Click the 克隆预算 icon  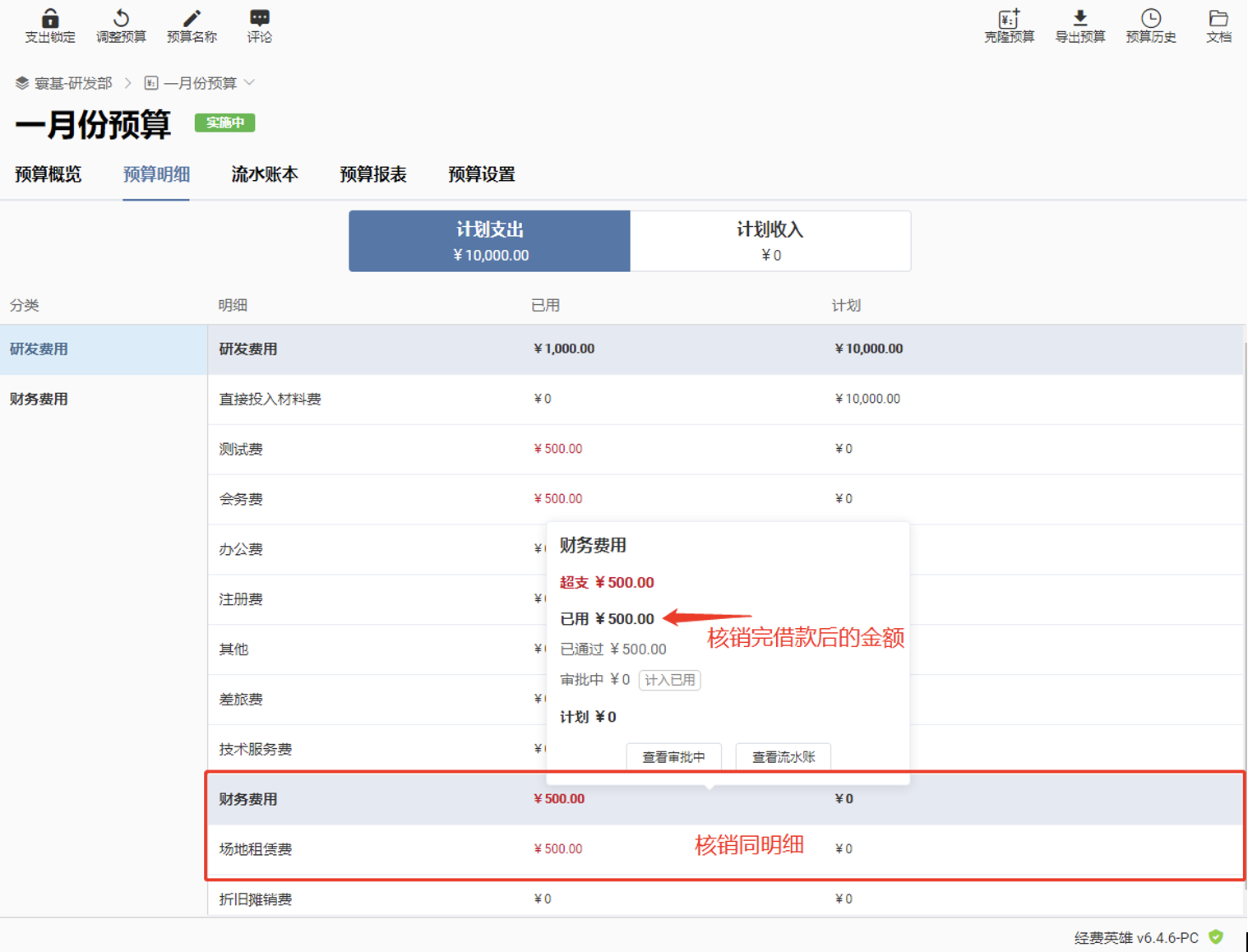click(1009, 18)
